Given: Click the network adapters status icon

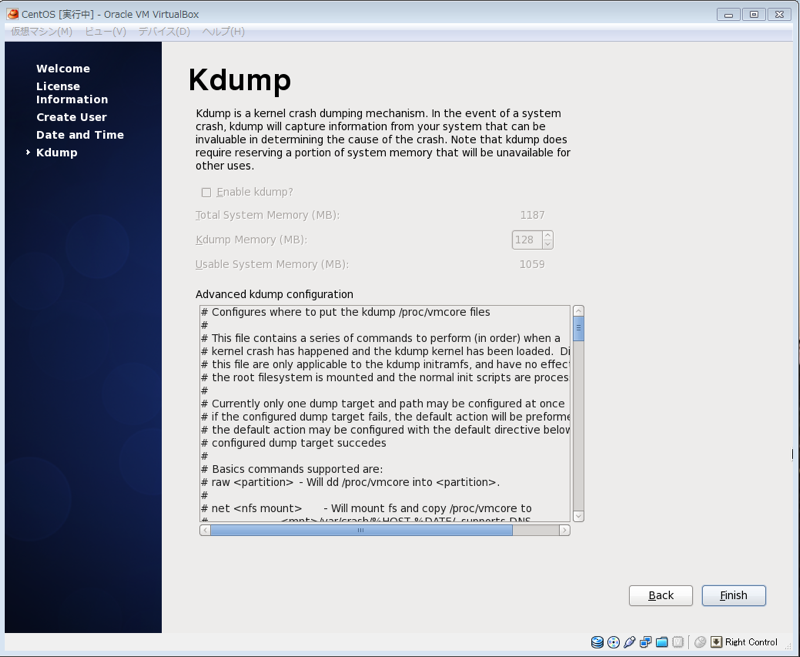Looking at the screenshot, I should point(645,642).
